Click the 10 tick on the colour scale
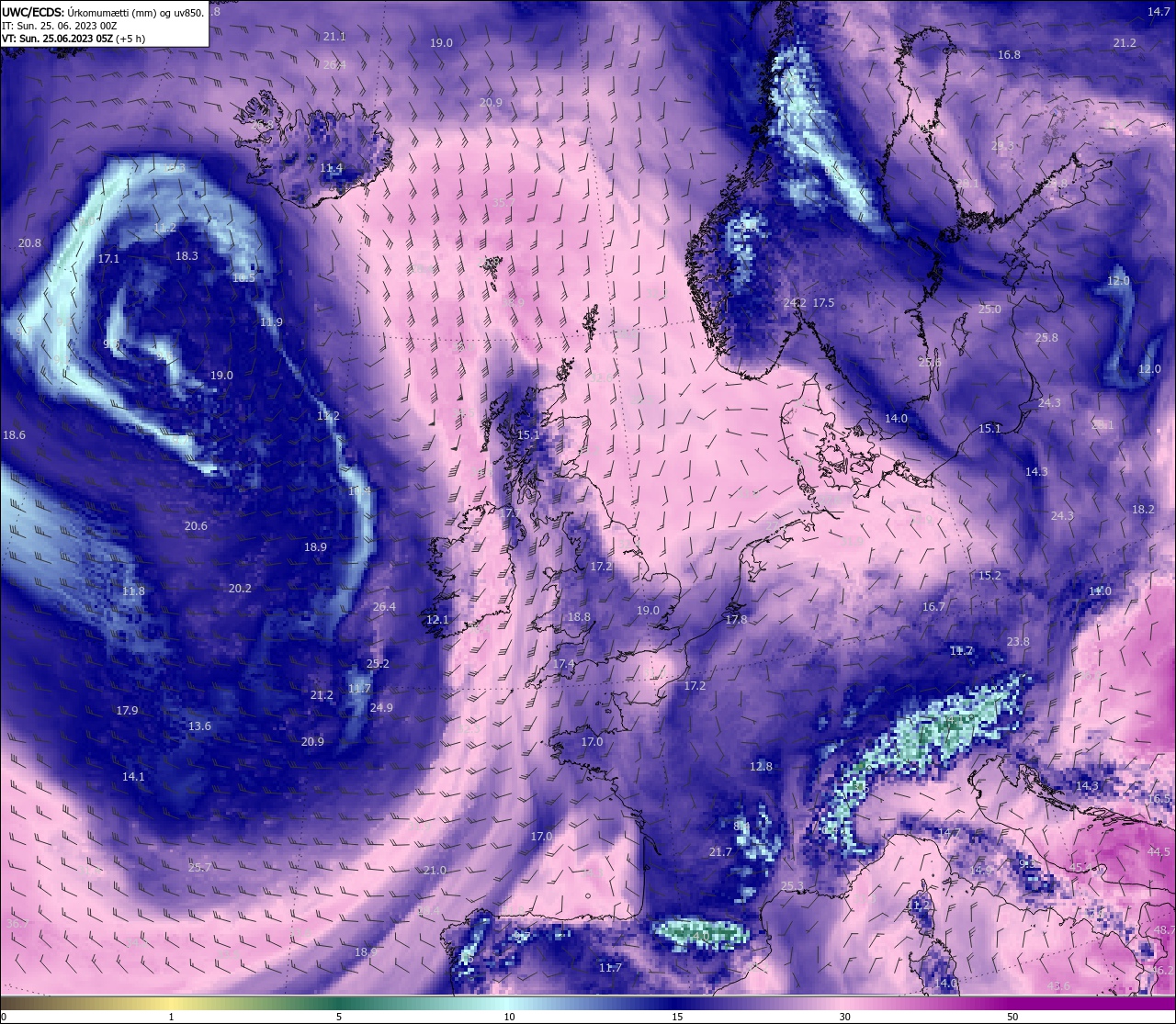The height and width of the screenshot is (1024, 1176). point(508,1017)
